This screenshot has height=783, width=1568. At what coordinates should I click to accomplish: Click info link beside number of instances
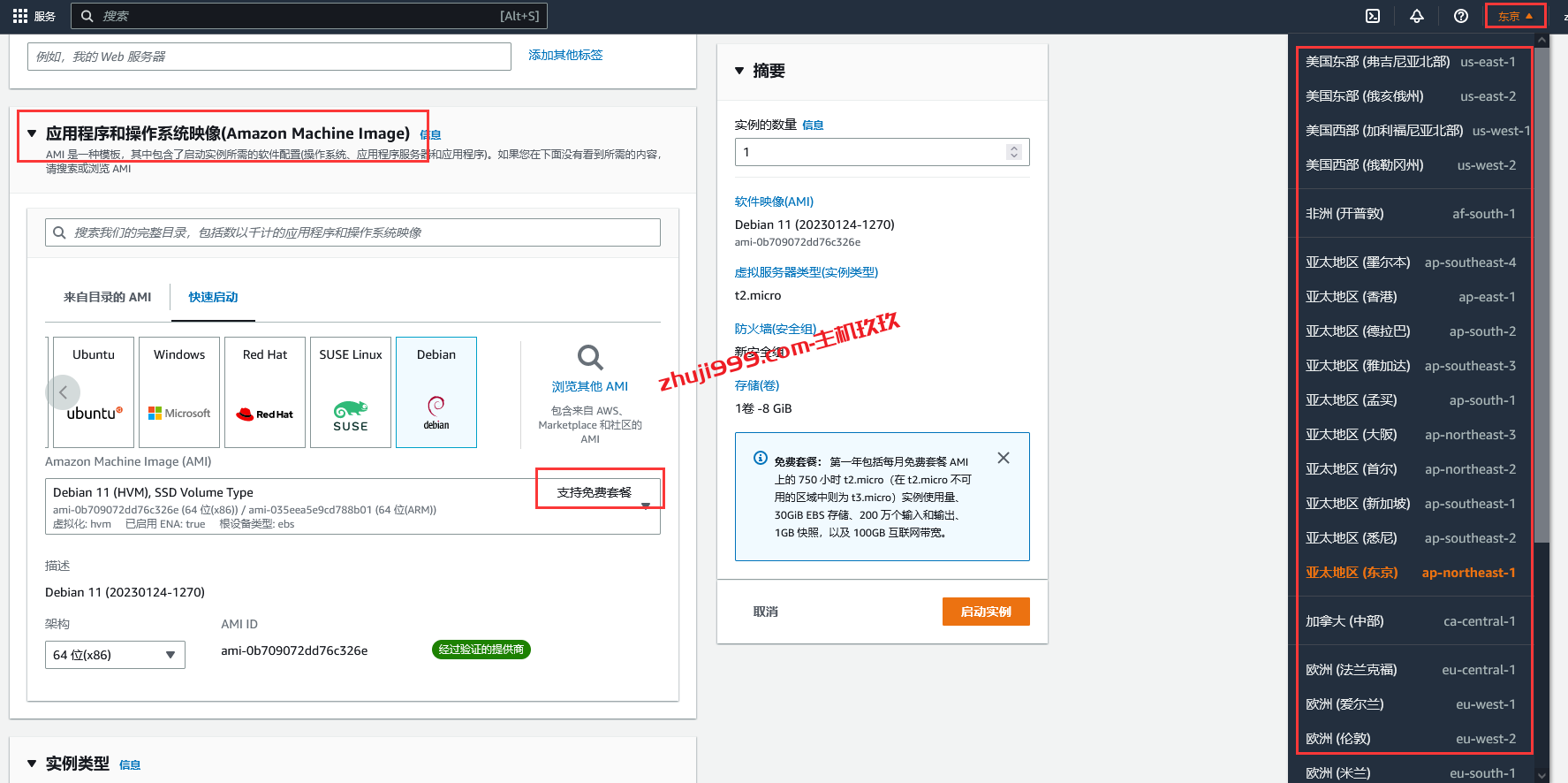(x=813, y=125)
